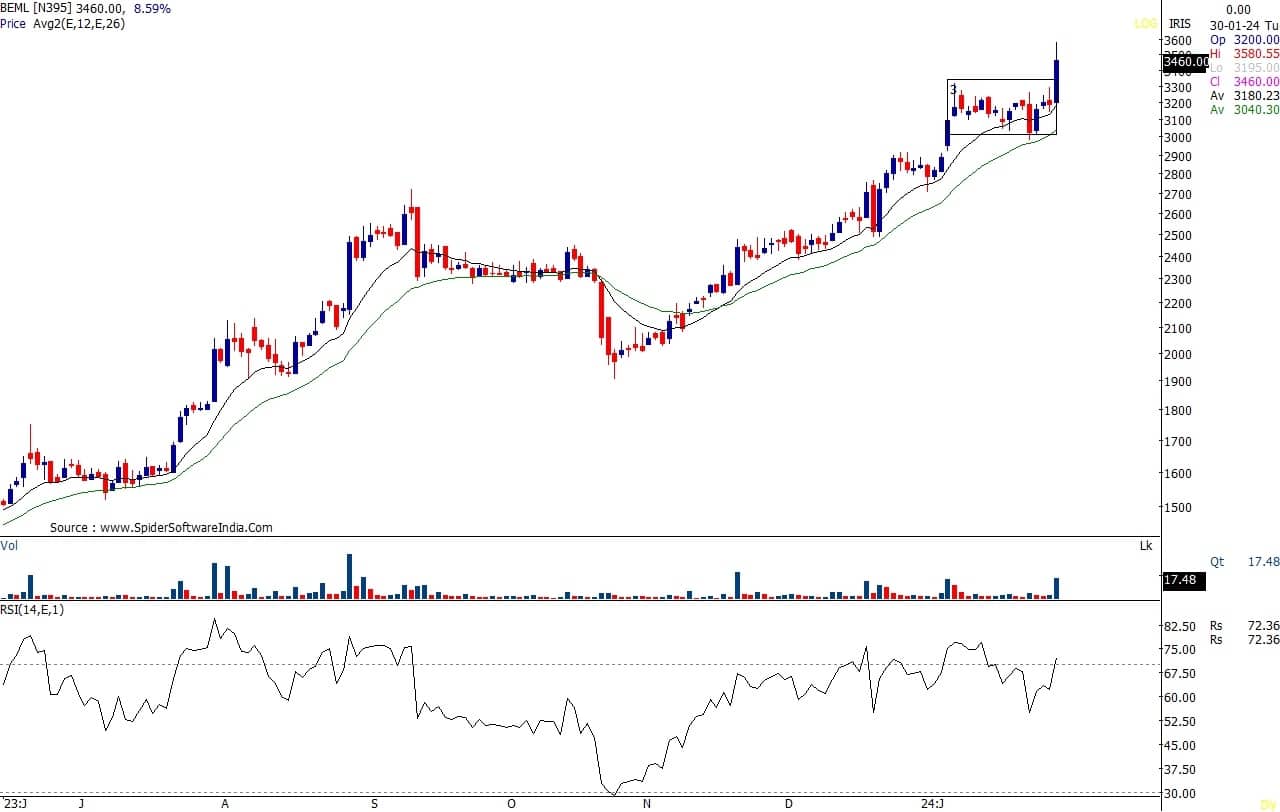Click the 24:J time axis label

click(x=932, y=803)
